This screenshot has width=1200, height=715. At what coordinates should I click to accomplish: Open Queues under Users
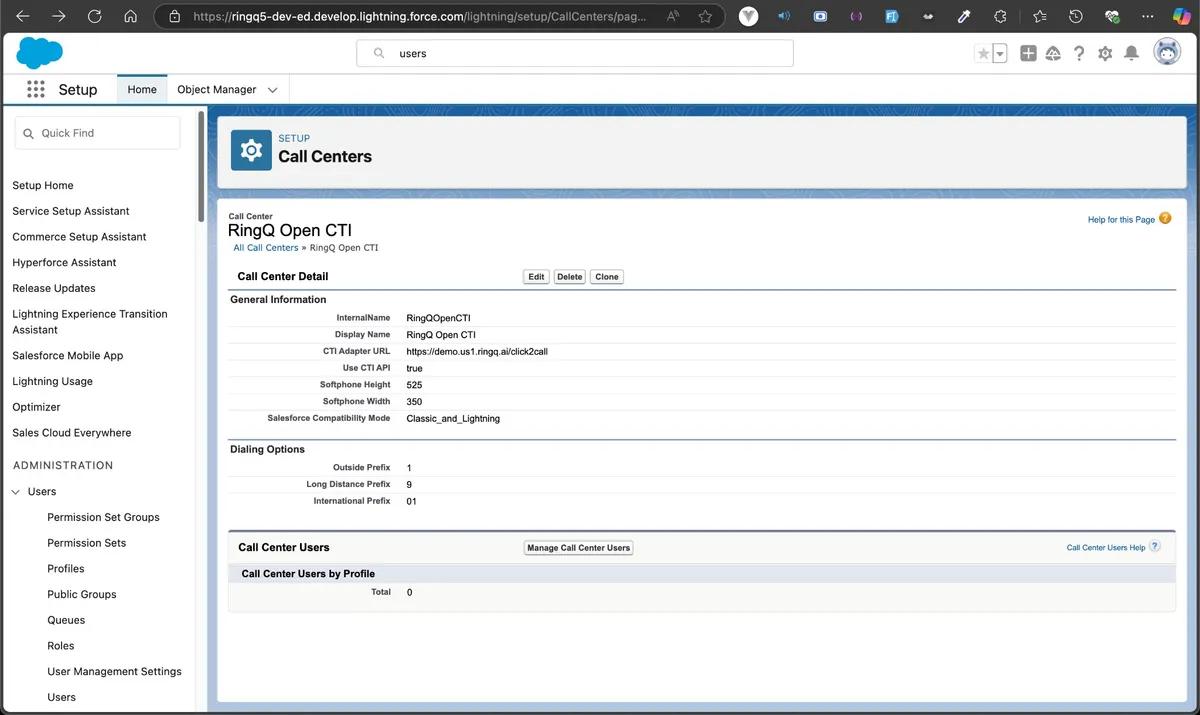[x=66, y=620]
